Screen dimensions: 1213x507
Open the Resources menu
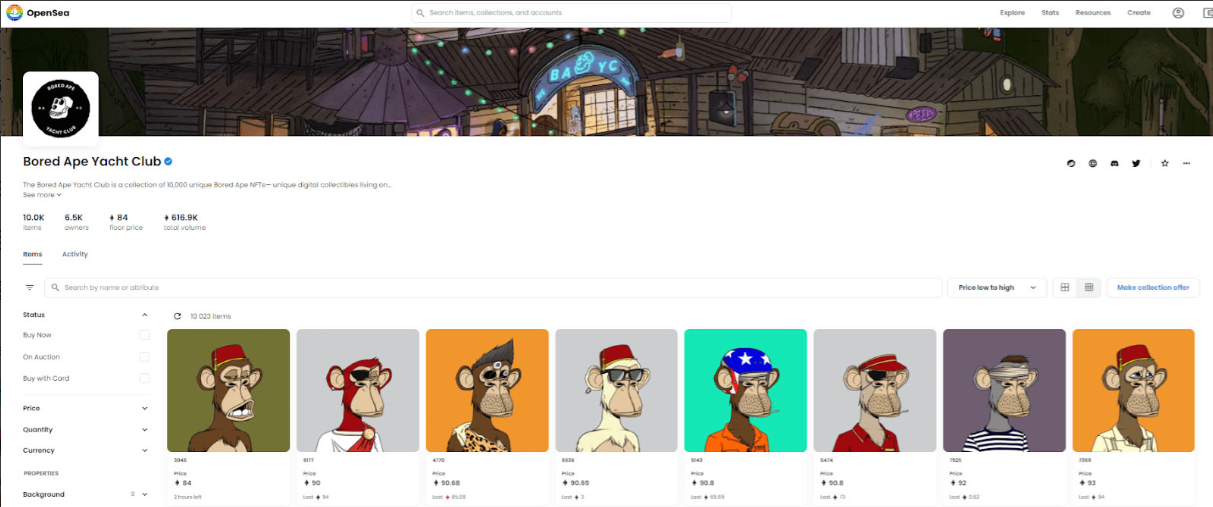[1093, 13]
